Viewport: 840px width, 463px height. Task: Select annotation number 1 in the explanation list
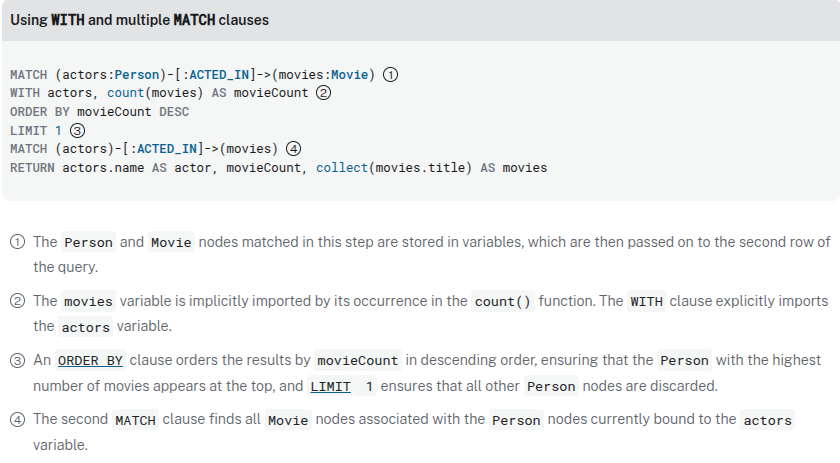click(18, 242)
